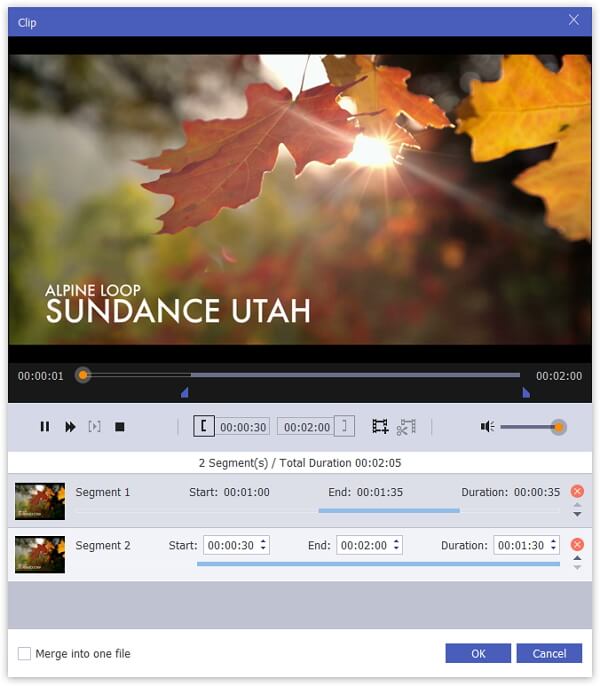Click the toolbar start time field 00:00:30
The width and height of the screenshot is (600, 686).
pos(243,427)
